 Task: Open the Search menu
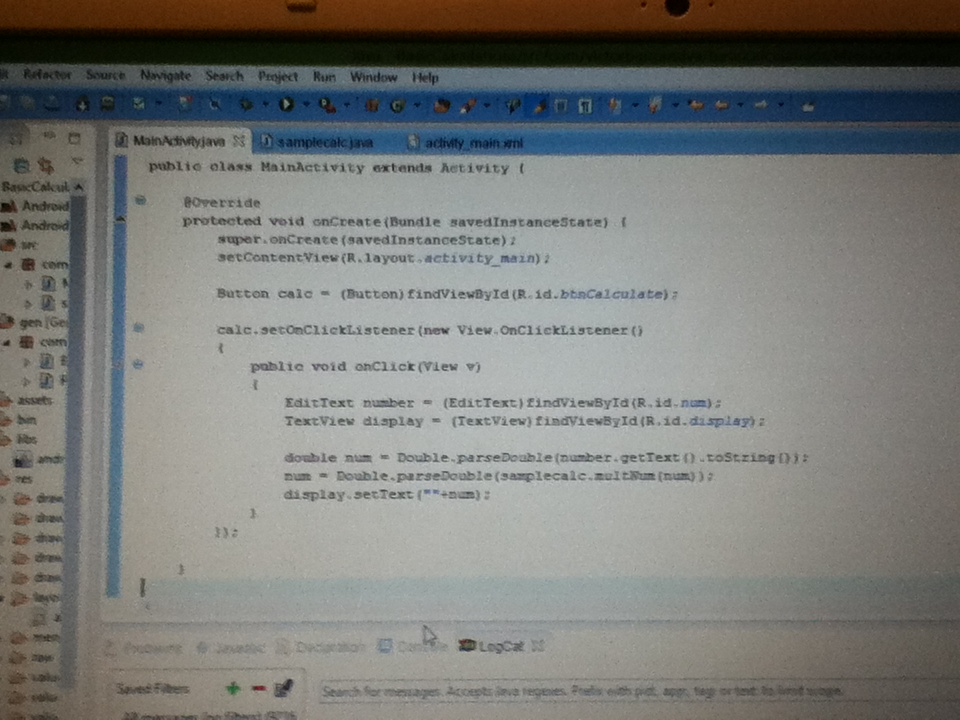[x=224, y=76]
